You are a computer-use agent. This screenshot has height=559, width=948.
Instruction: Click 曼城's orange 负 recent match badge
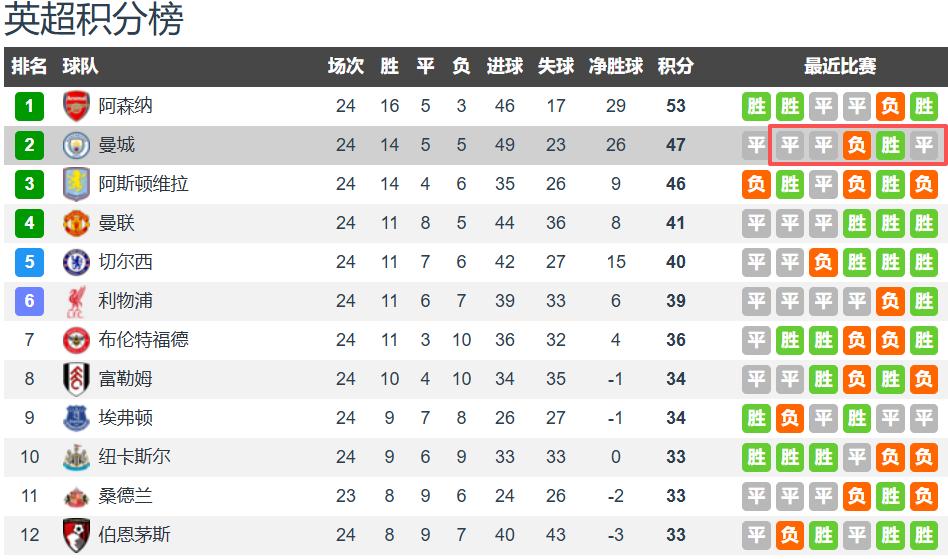pyautogui.click(x=857, y=145)
